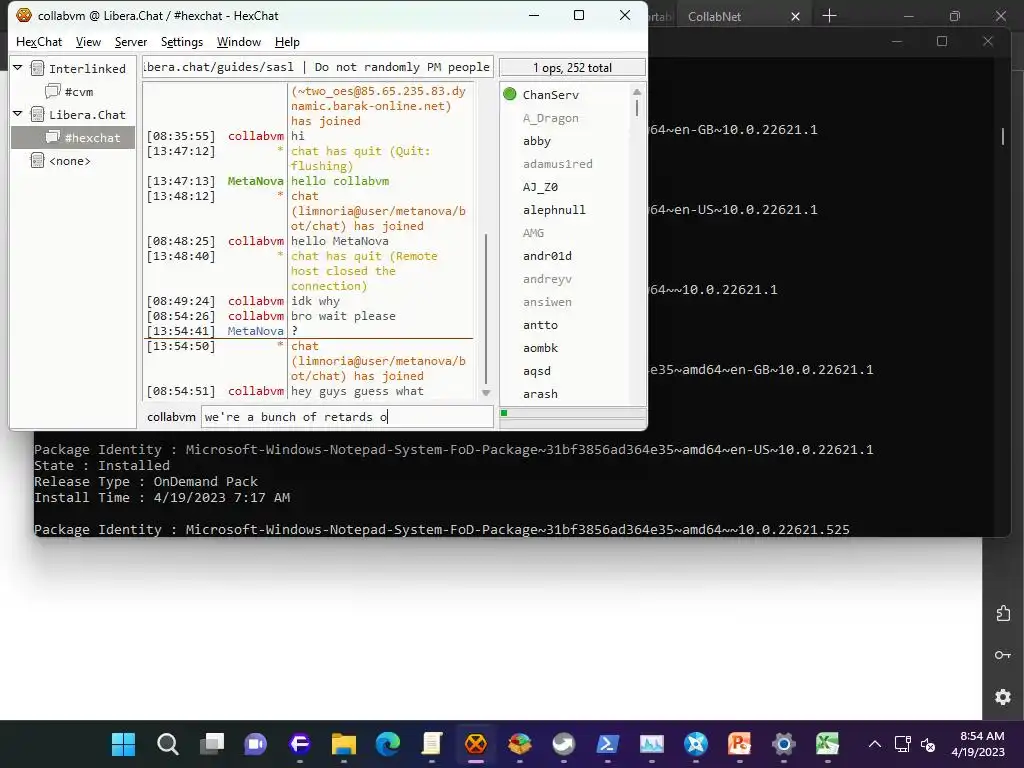Launch Excel from the taskbar

827,744
